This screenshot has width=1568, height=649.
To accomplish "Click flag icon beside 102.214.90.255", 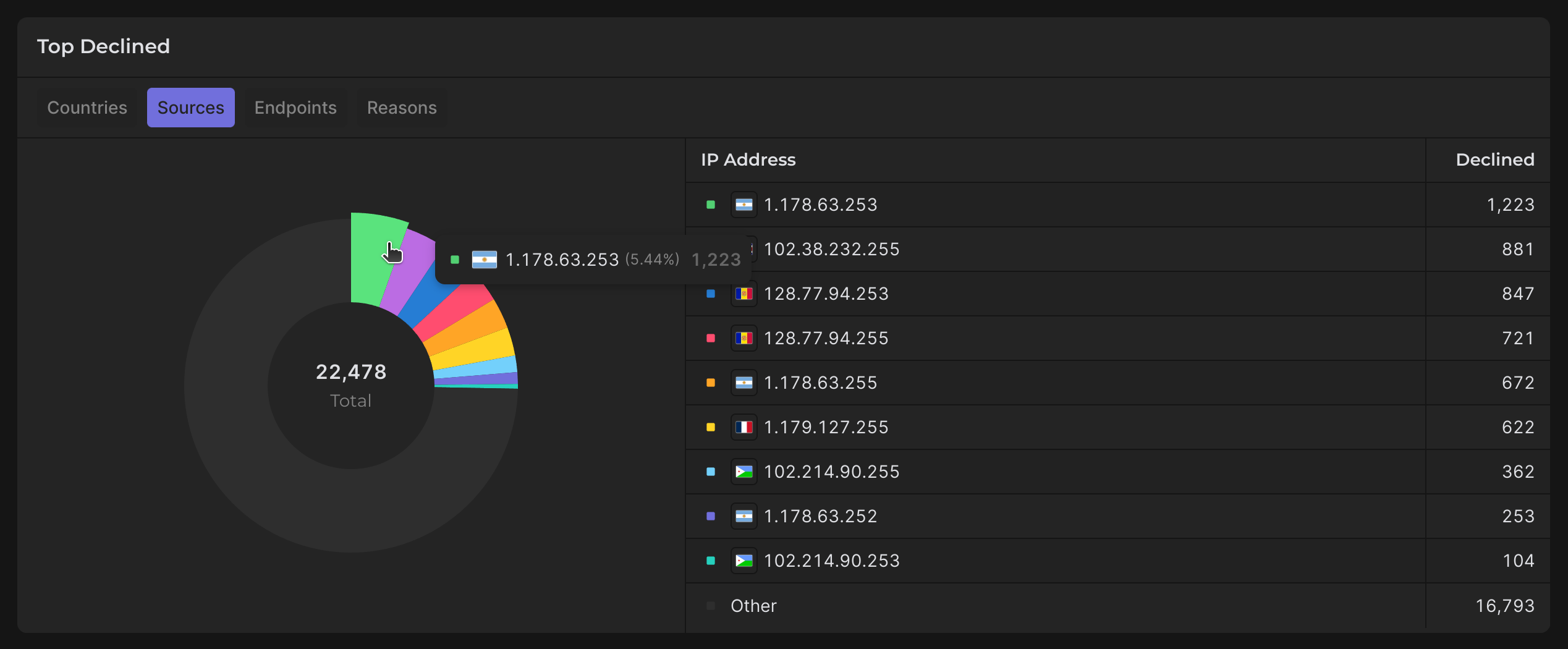I will (x=744, y=472).
